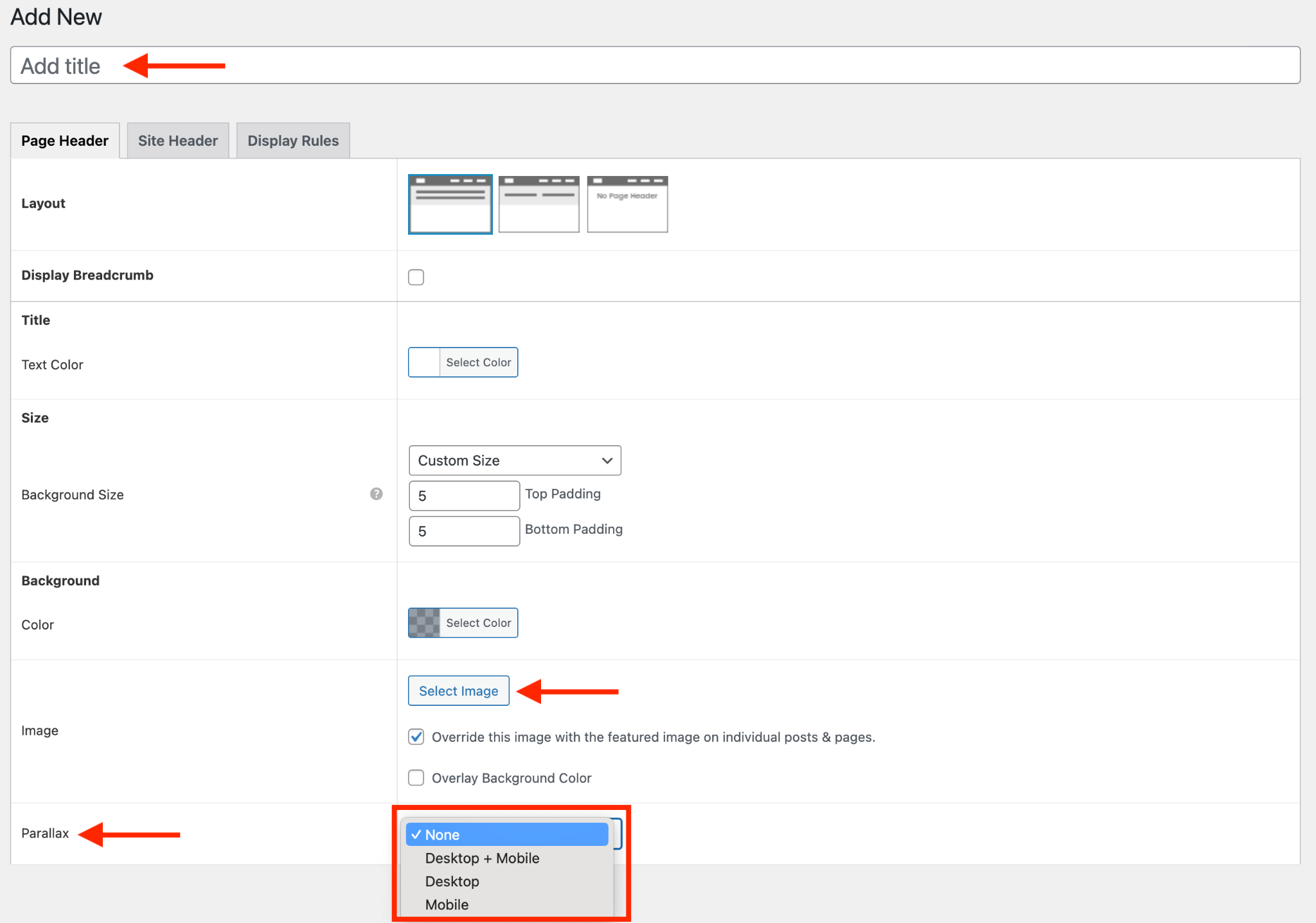
Task: Select the first page header layout thumbnail
Action: (450, 204)
